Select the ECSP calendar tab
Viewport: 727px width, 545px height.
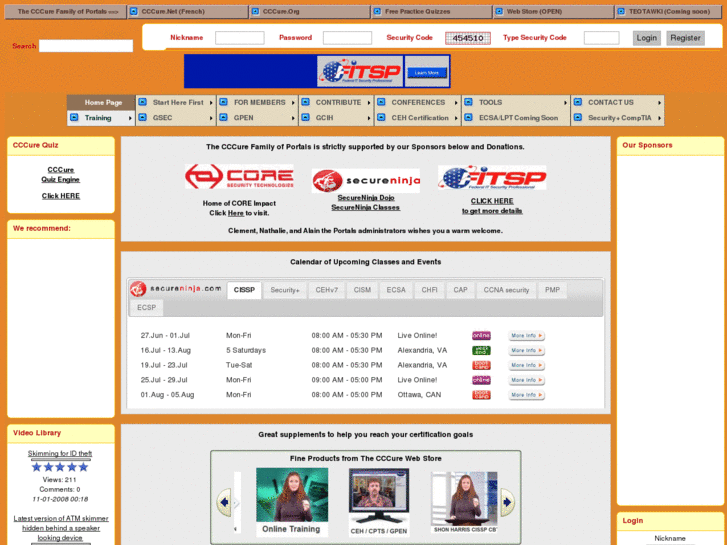(147, 308)
